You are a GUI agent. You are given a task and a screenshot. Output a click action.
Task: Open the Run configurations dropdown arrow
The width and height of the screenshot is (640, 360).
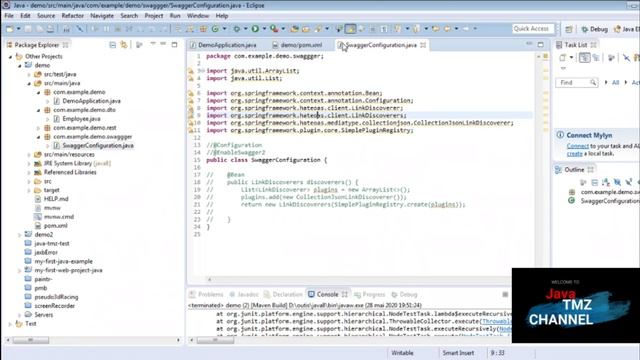click(x=264, y=29)
